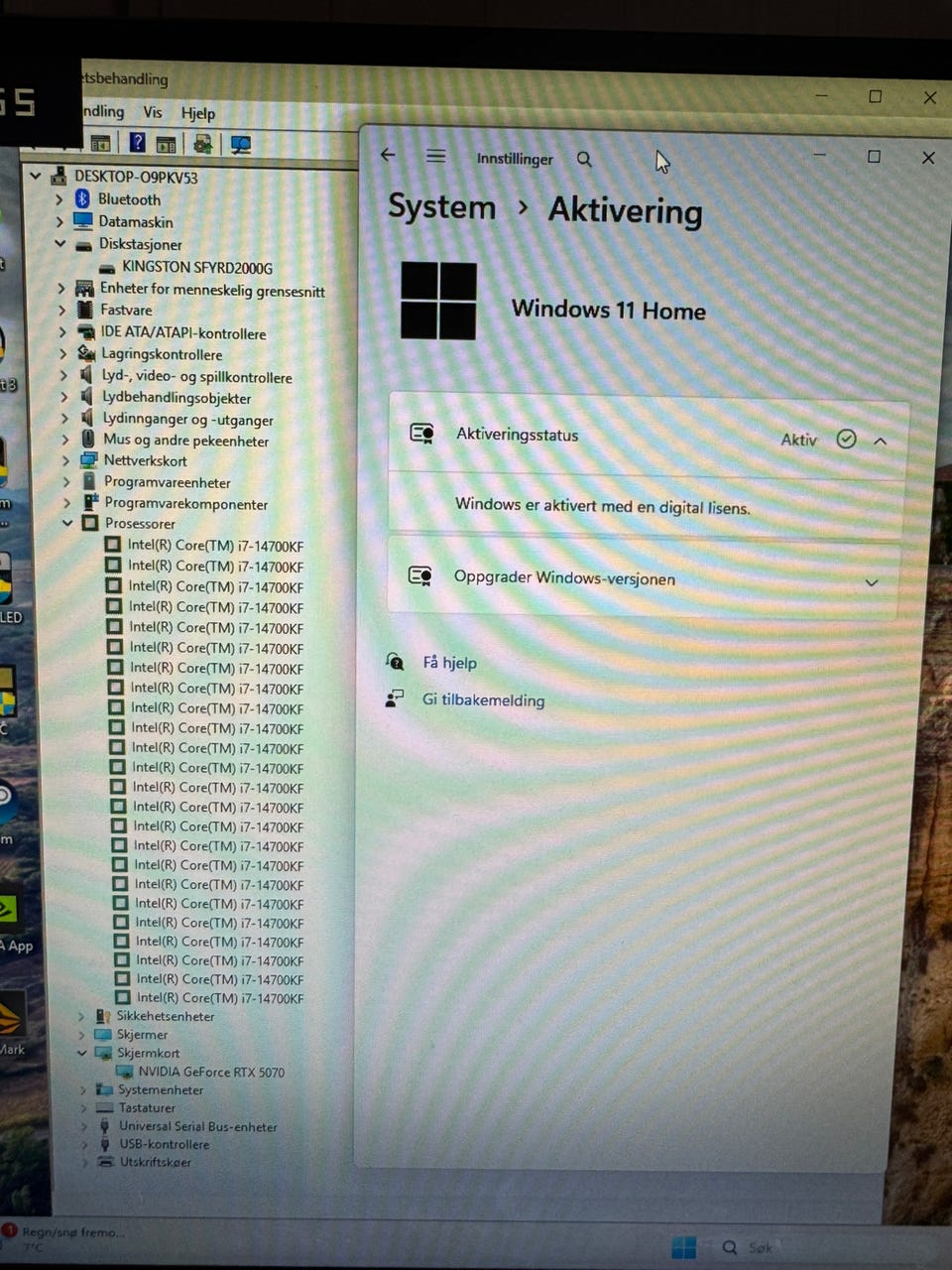Image resolution: width=952 pixels, height=1270 pixels.
Task: Open the blue question mark help toolbar icon
Action: 137,143
